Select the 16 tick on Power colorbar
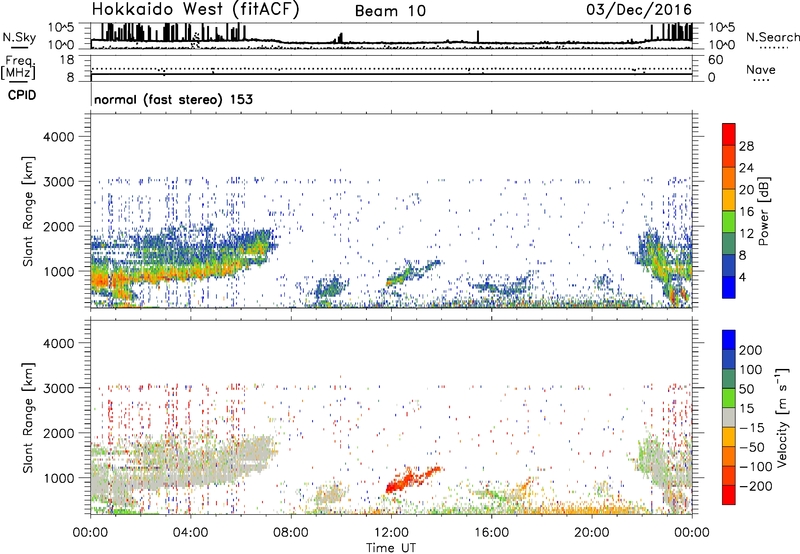 pos(746,212)
